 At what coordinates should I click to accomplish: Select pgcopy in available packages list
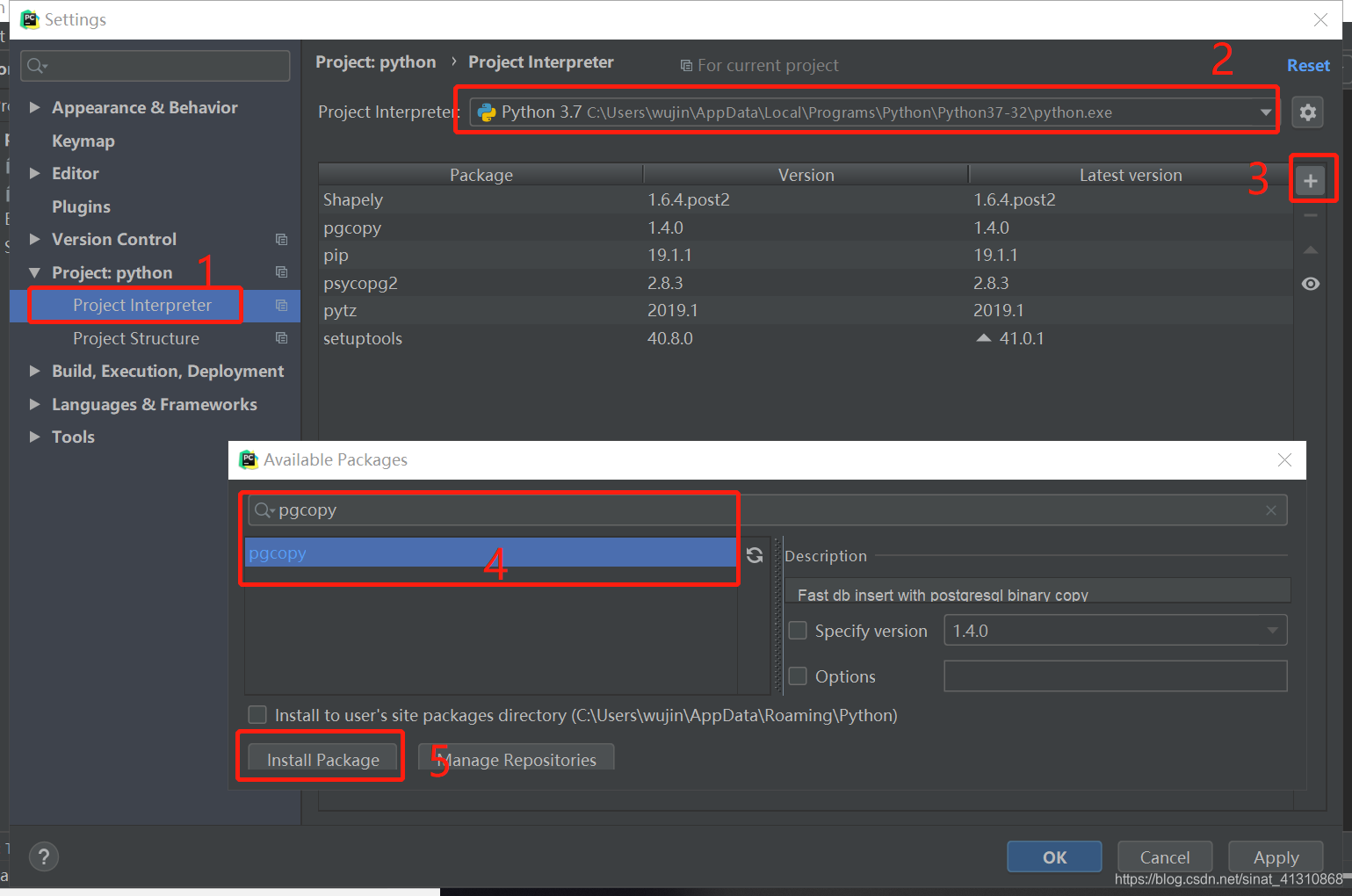click(x=490, y=553)
